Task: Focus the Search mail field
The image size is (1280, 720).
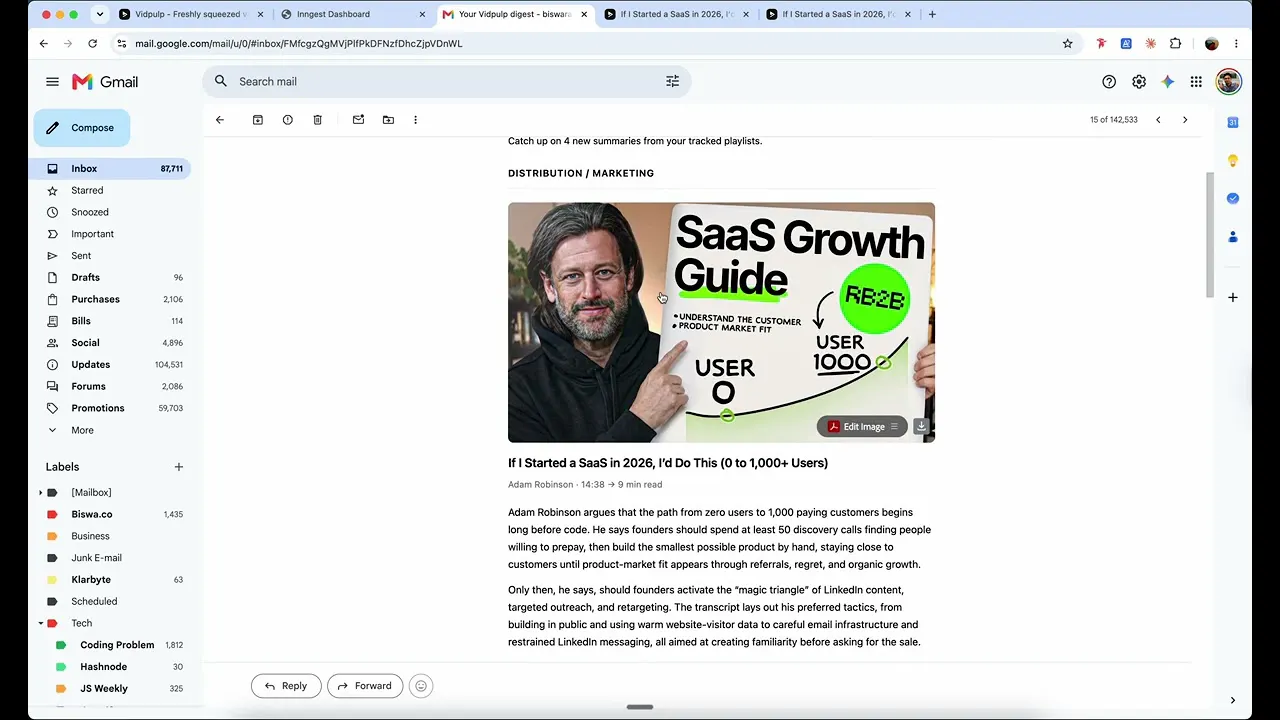Action: click(x=446, y=82)
